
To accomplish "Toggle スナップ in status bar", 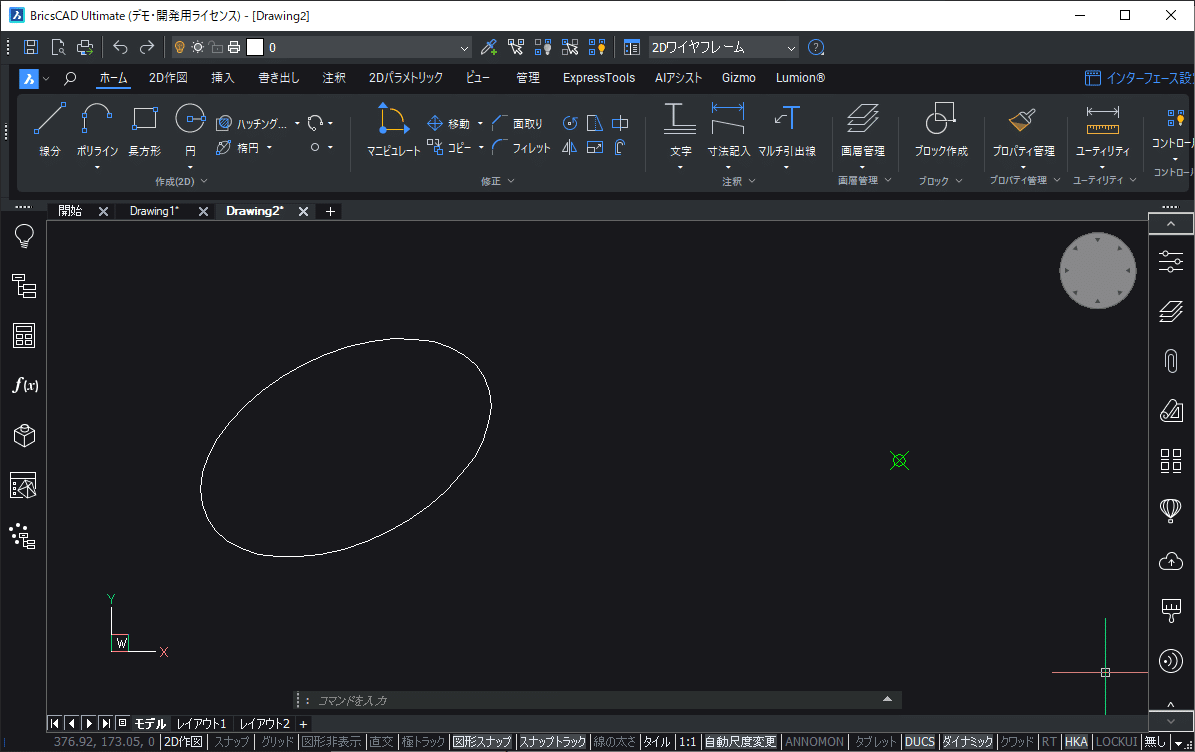I will 232,741.
